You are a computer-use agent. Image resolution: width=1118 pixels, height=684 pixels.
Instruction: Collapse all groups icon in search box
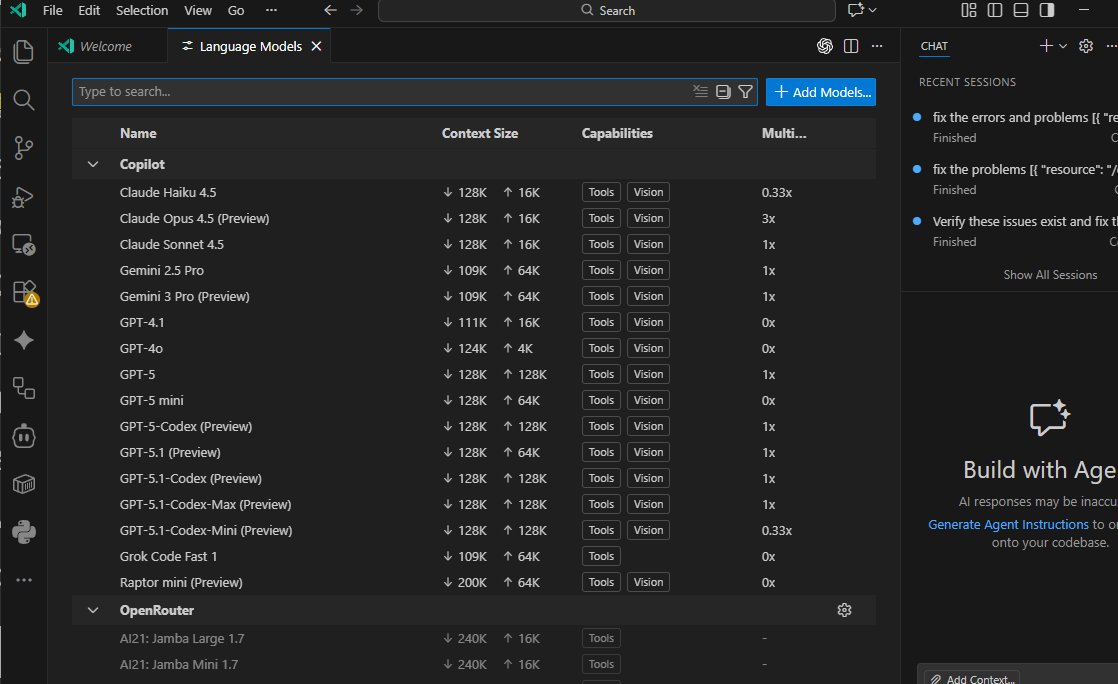point(723,91)
